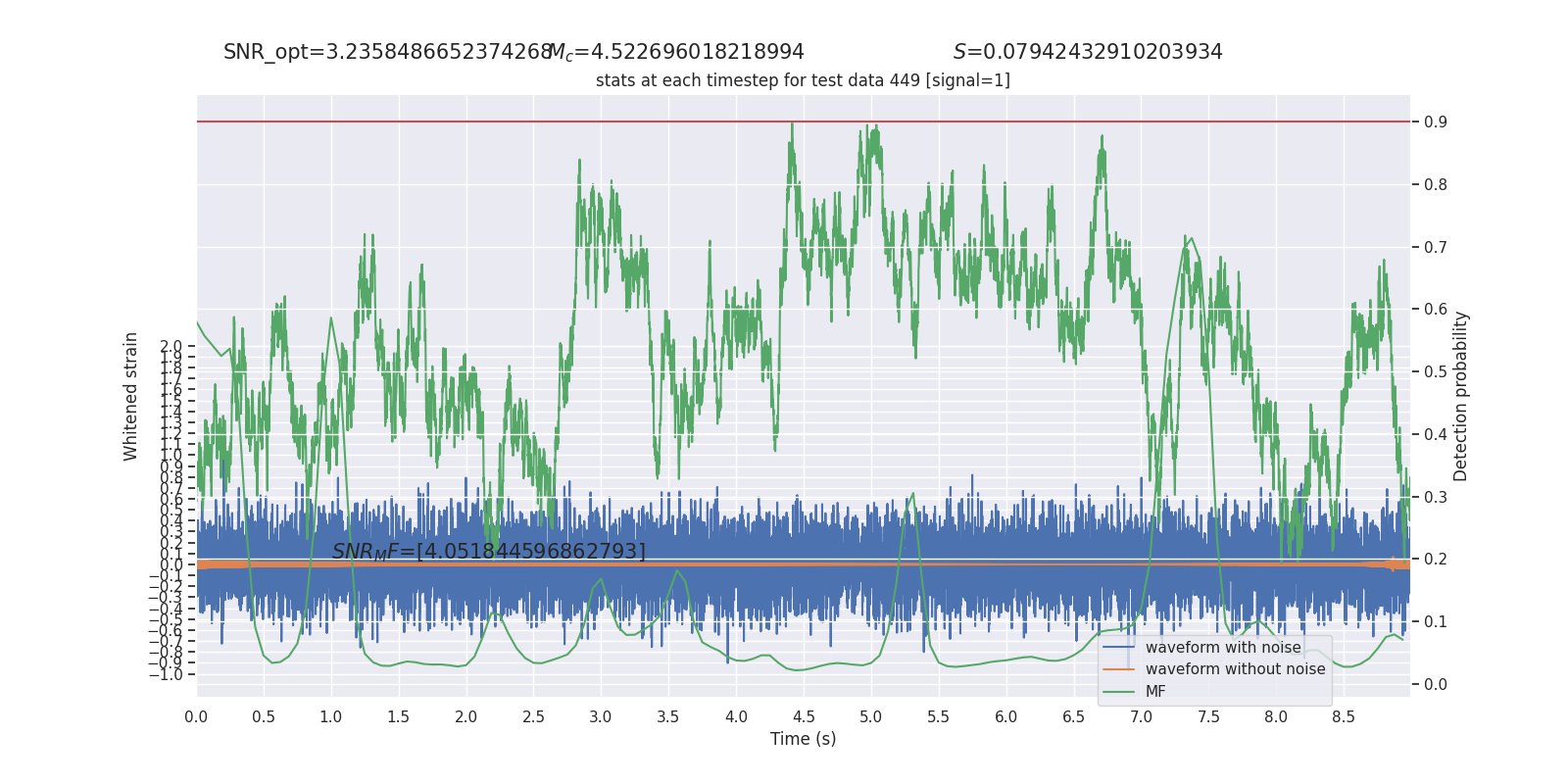Click 'waveform without noise' legend label

point(1235,669)
